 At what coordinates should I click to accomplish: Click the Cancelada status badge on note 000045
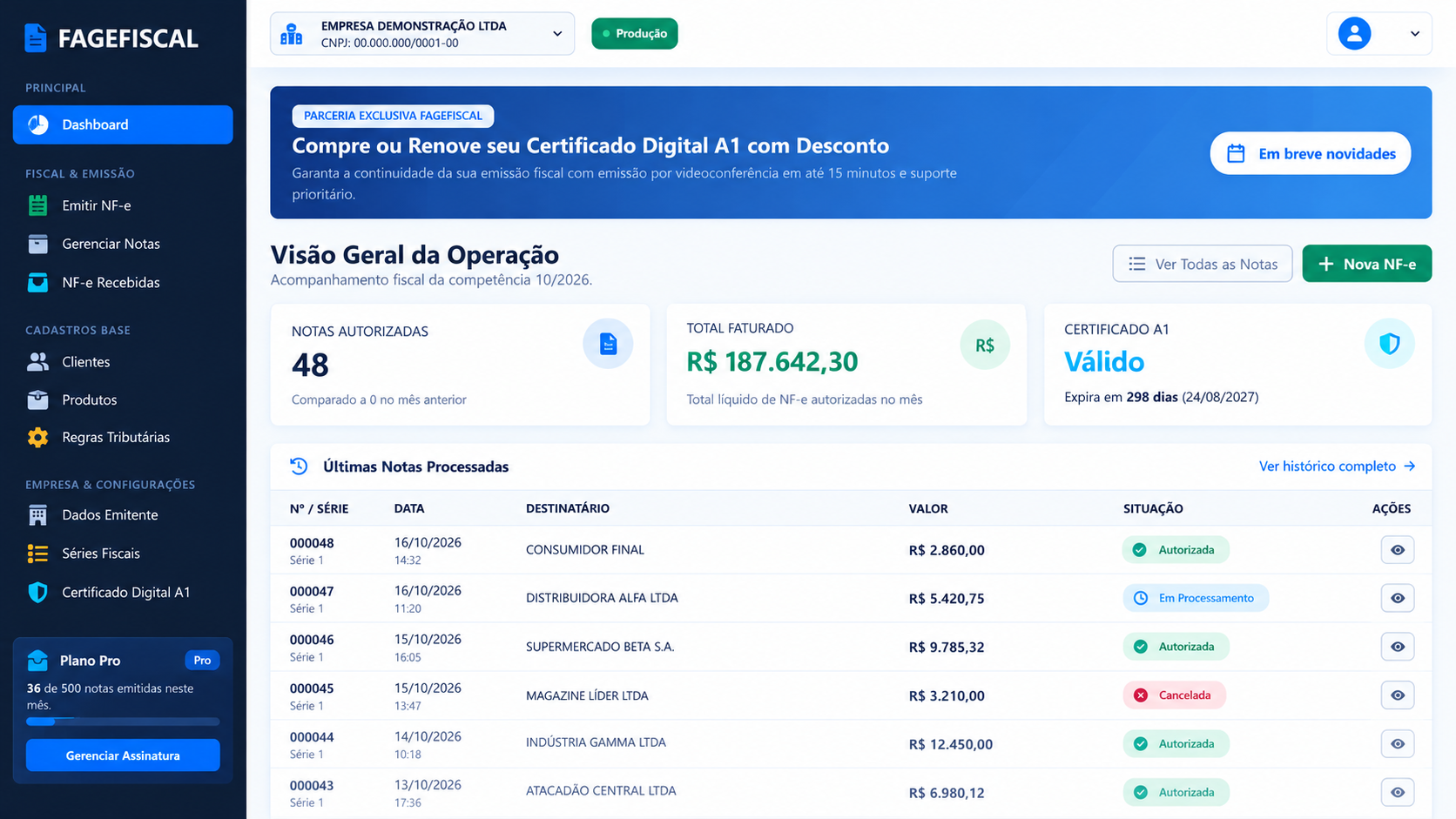click(1174, 695)
